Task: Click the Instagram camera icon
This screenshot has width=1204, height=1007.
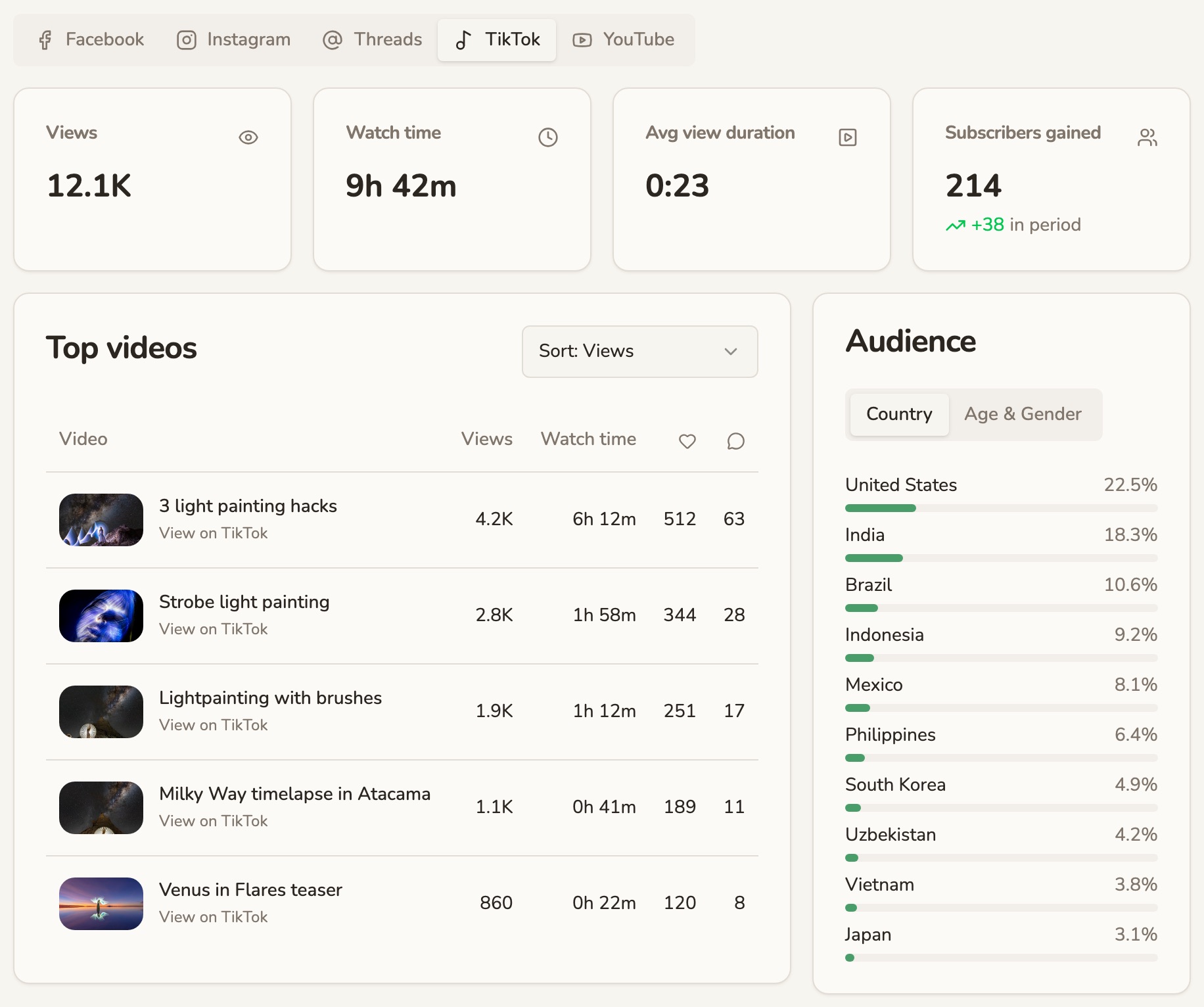Action: pyautogui.click(x=187, y=40)
